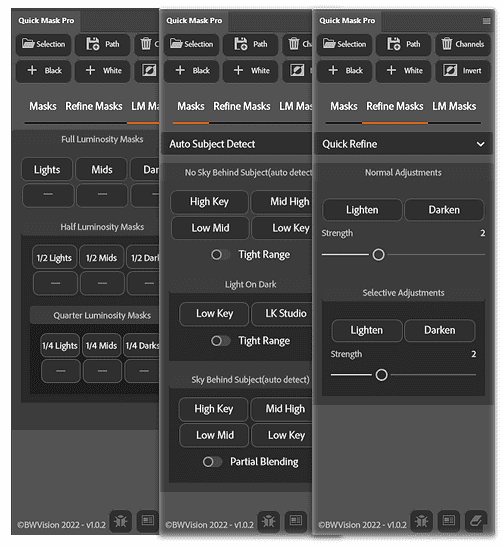The image size is (503, 547).
Task: Click Selection folder icon in Quick Refine panel
Action: [329, 44]
